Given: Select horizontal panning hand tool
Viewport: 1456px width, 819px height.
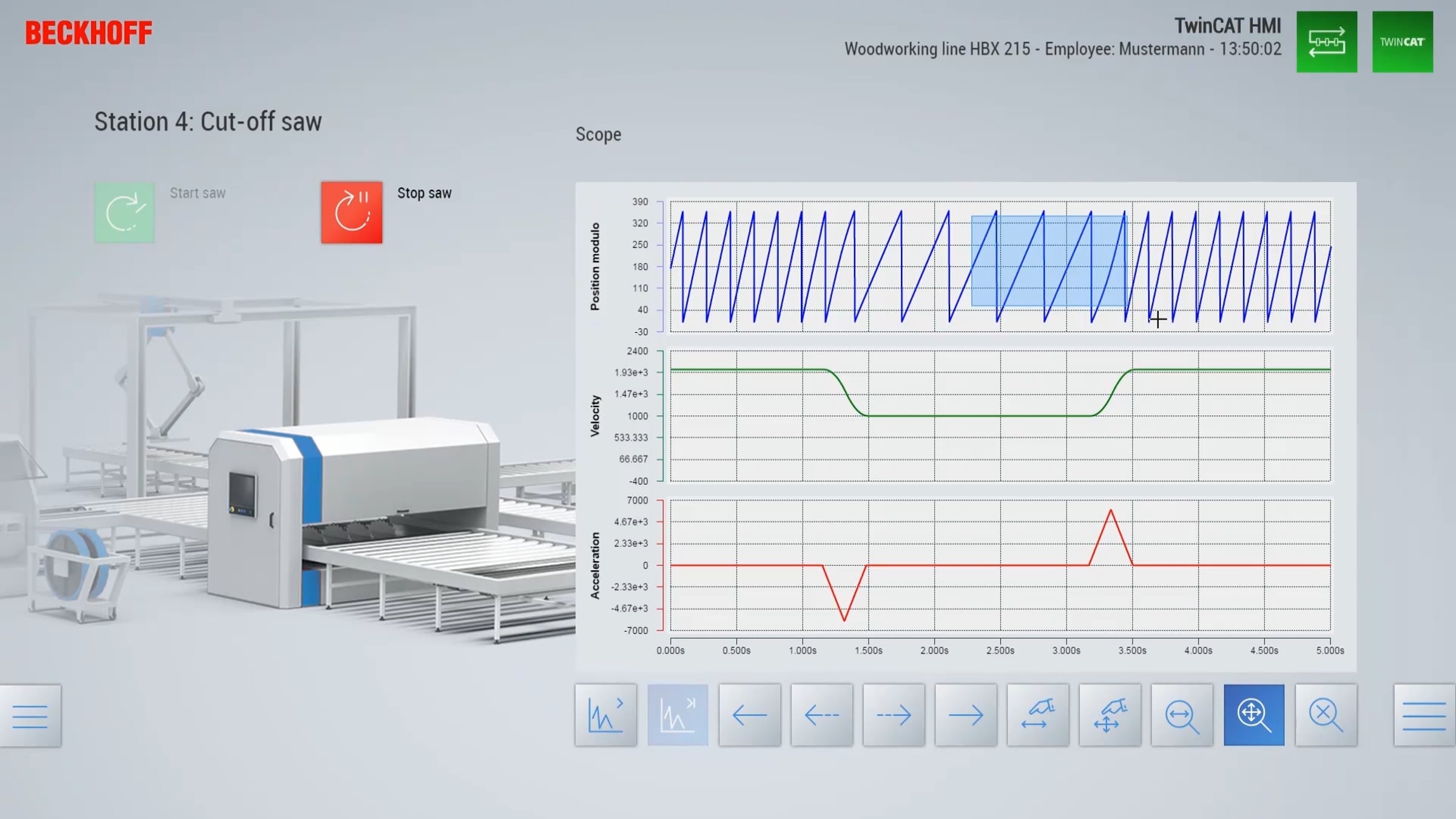Looking at the screenshot, I should click(1037, 715).
